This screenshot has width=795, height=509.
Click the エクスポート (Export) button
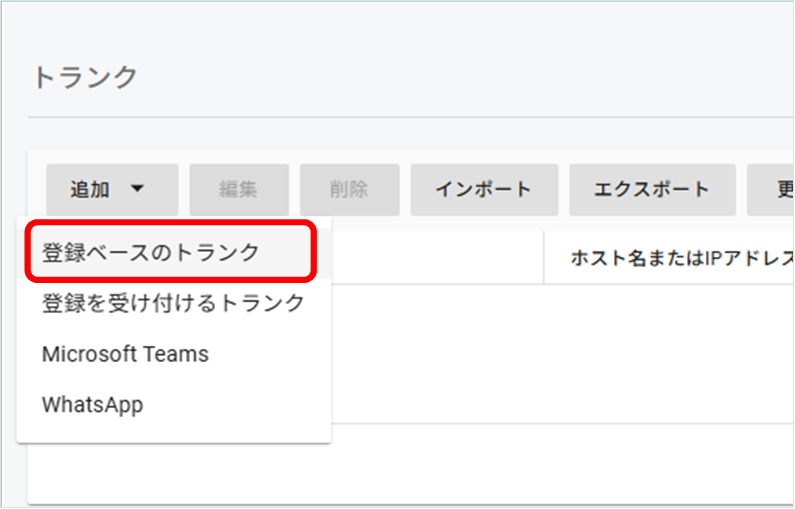pos(652,190)
